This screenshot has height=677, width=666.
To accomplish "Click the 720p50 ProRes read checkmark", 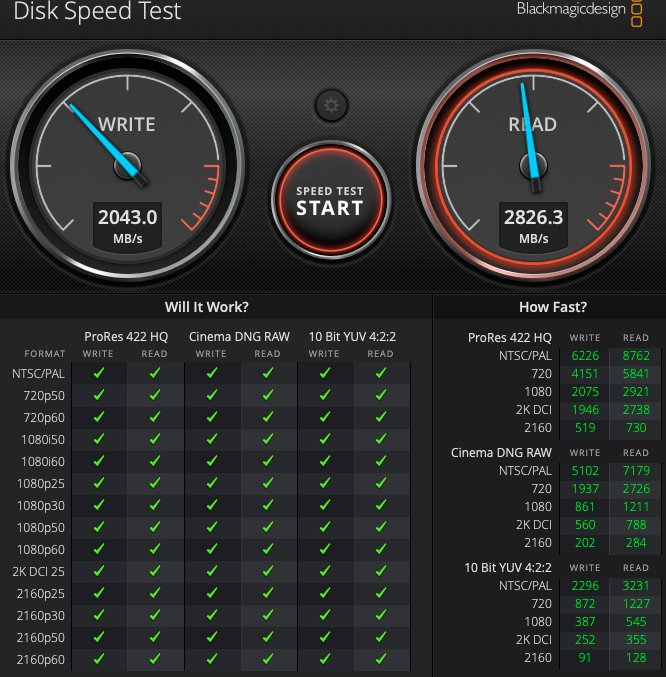I will click(x=155, y=395).
